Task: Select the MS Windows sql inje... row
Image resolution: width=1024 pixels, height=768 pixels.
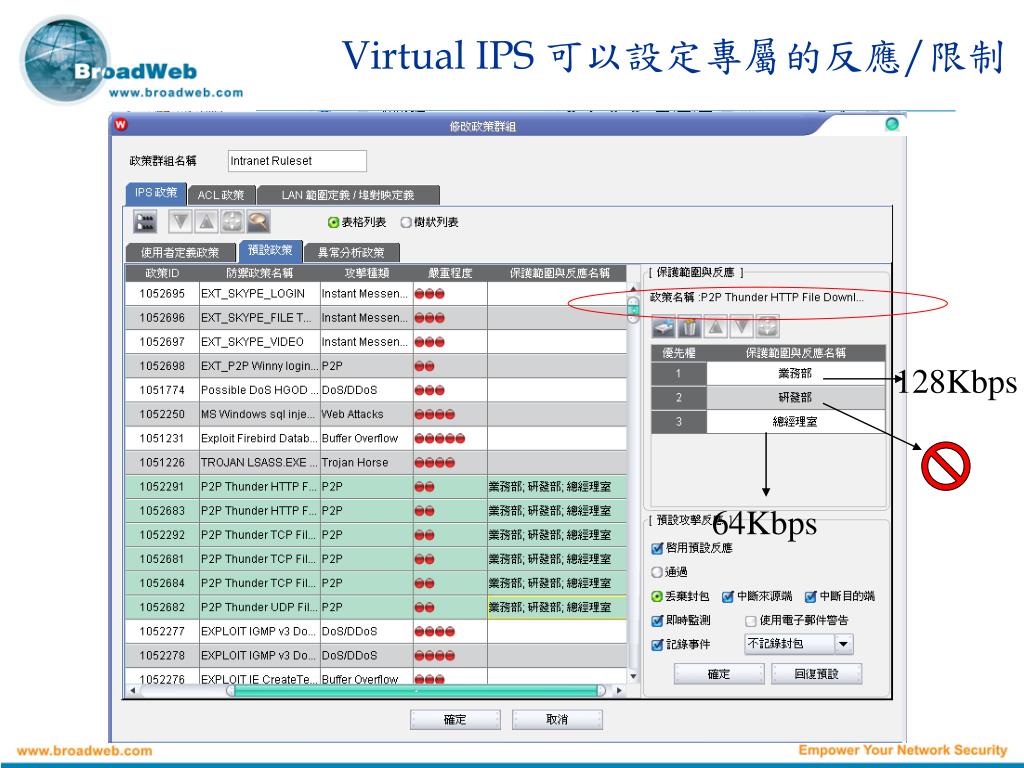Action: 376,415
